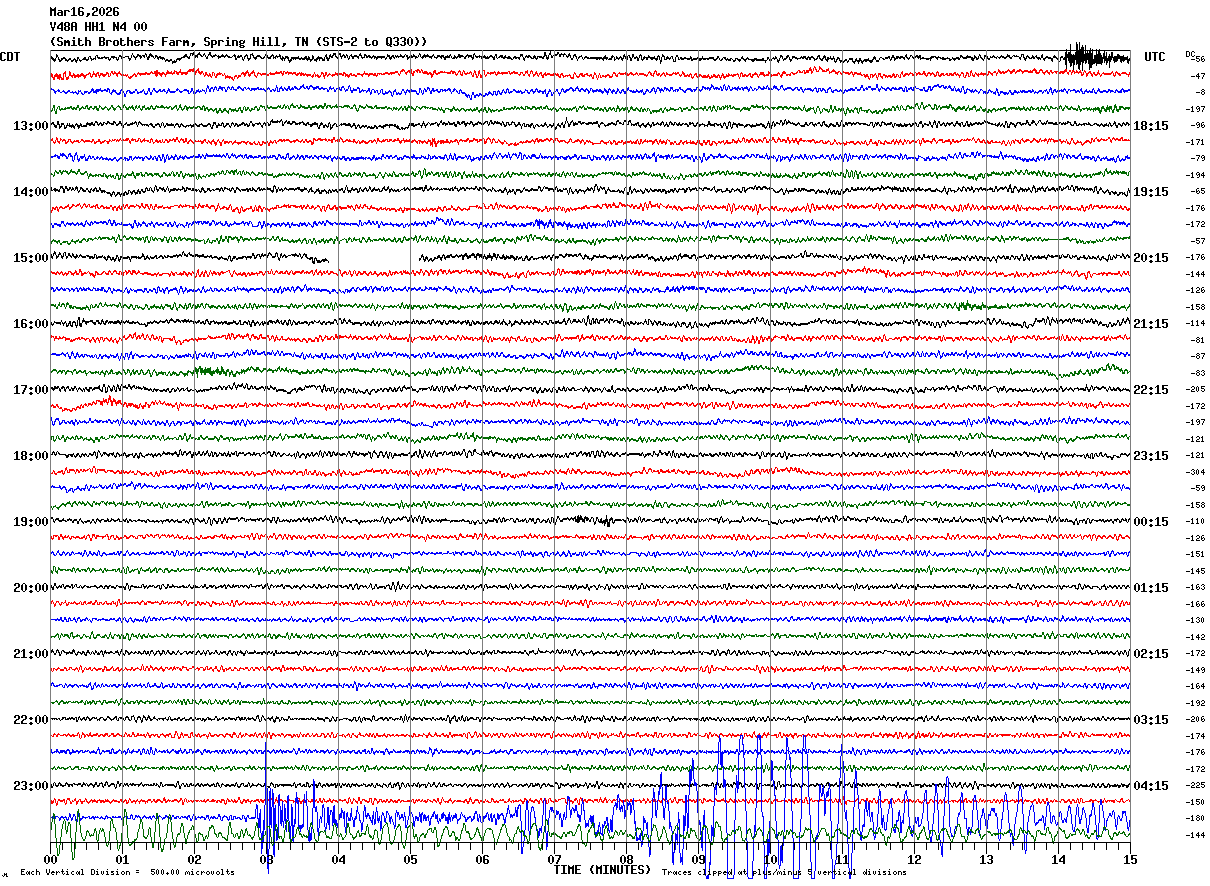Screen dimensions: 1210x886
Task: Click the black high-frequency burst at top right
Action: tap(1096, 57)
